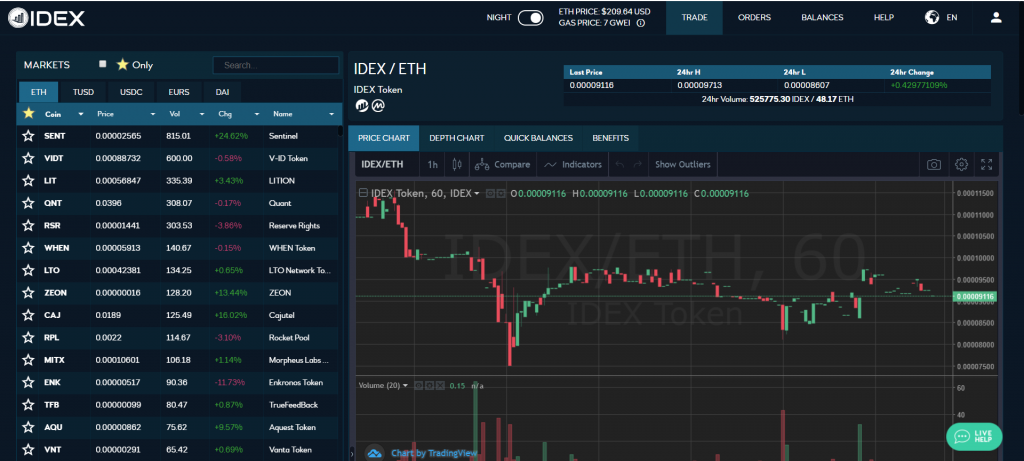Image resolution: width=1024 pixels, height=461 pixels.
Task: Open the TRADE tab
Action: tap(694, 18)
